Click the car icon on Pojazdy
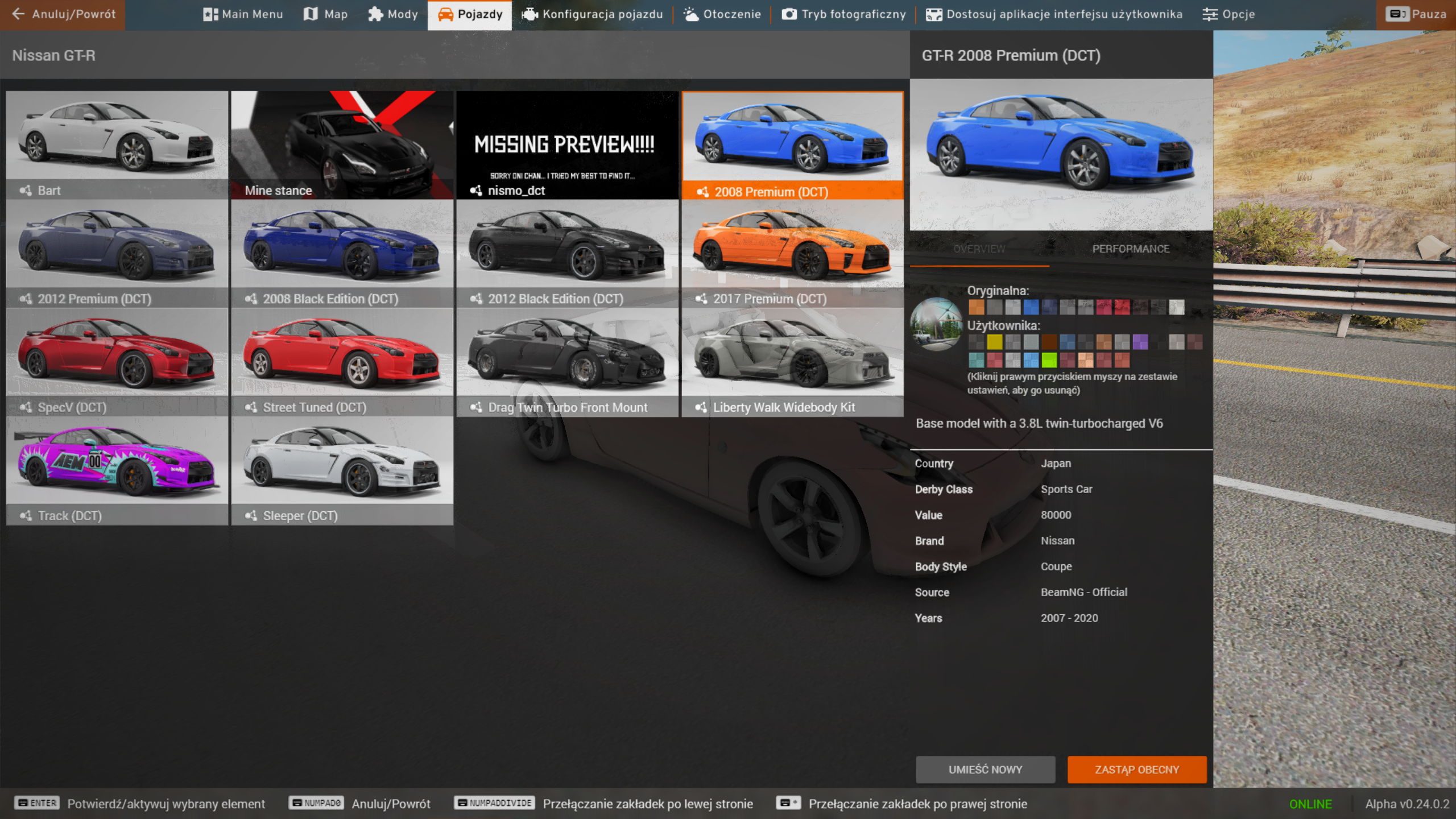 point(445,14)
